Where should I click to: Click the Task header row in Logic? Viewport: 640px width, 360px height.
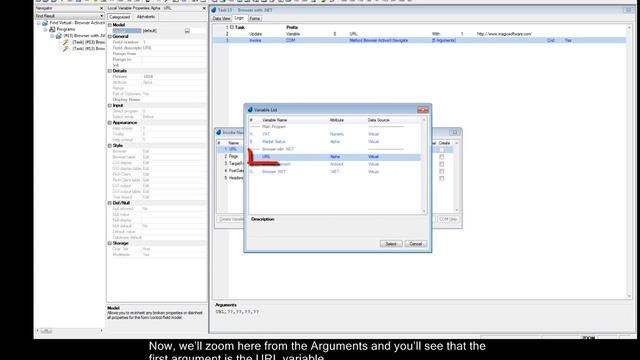coord(418,27)
